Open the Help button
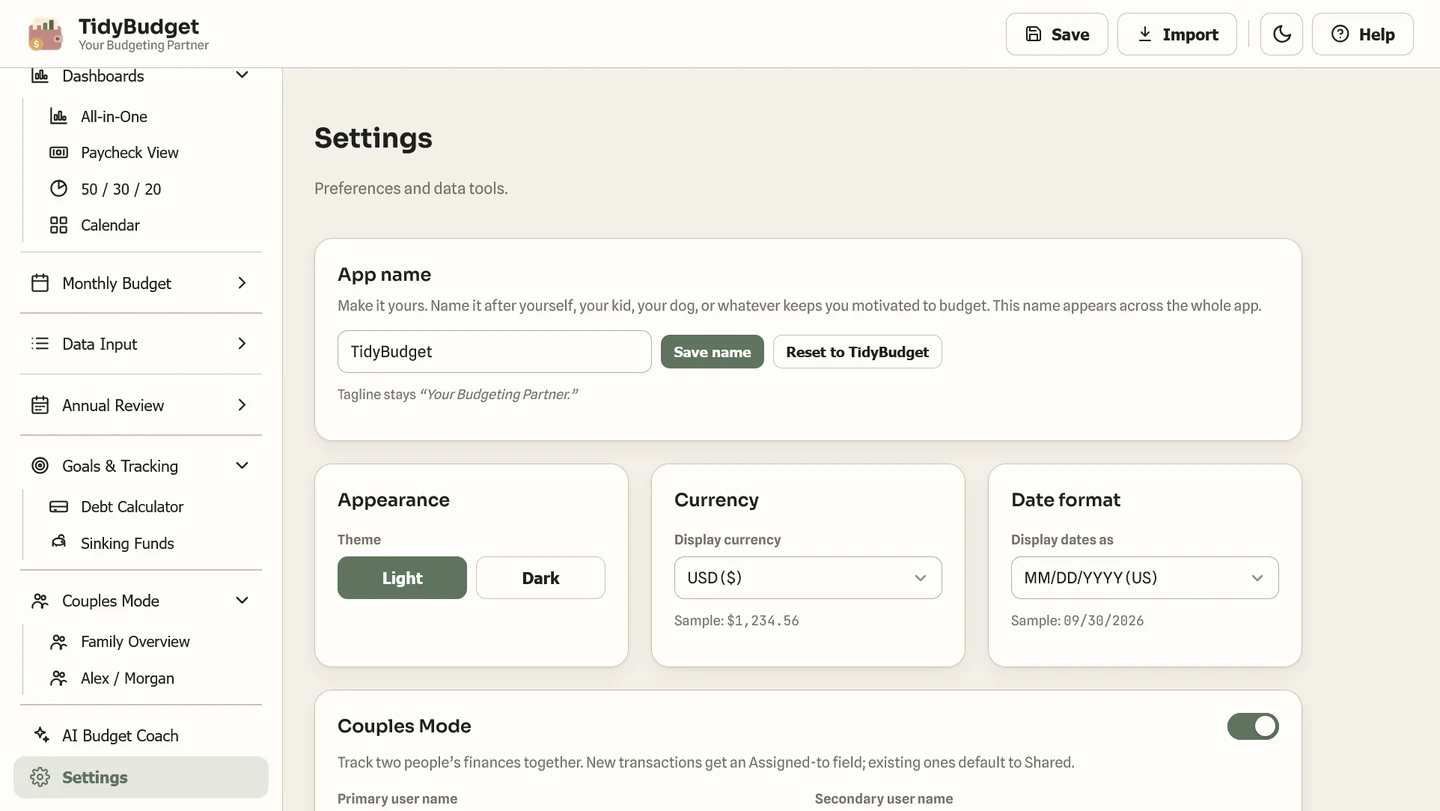This screenshot has width=1440, height=811. (x=1362, y=34)
